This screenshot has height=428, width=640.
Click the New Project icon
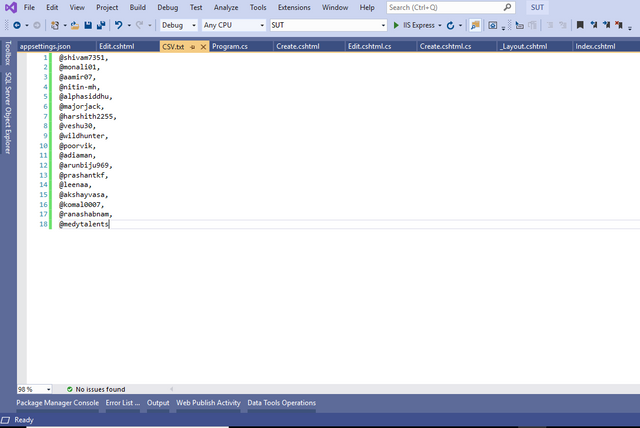[55, 25]
